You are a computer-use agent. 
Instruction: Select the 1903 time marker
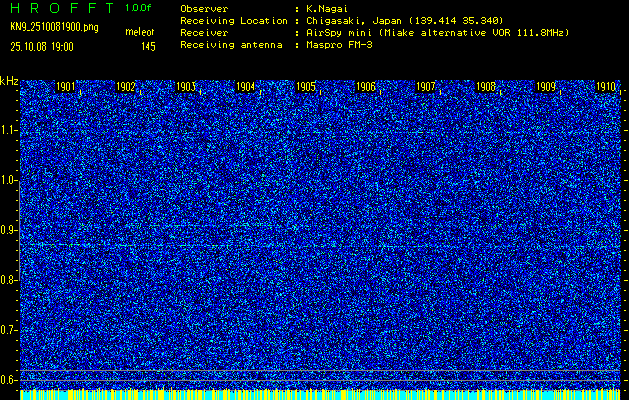click(187, 88)
